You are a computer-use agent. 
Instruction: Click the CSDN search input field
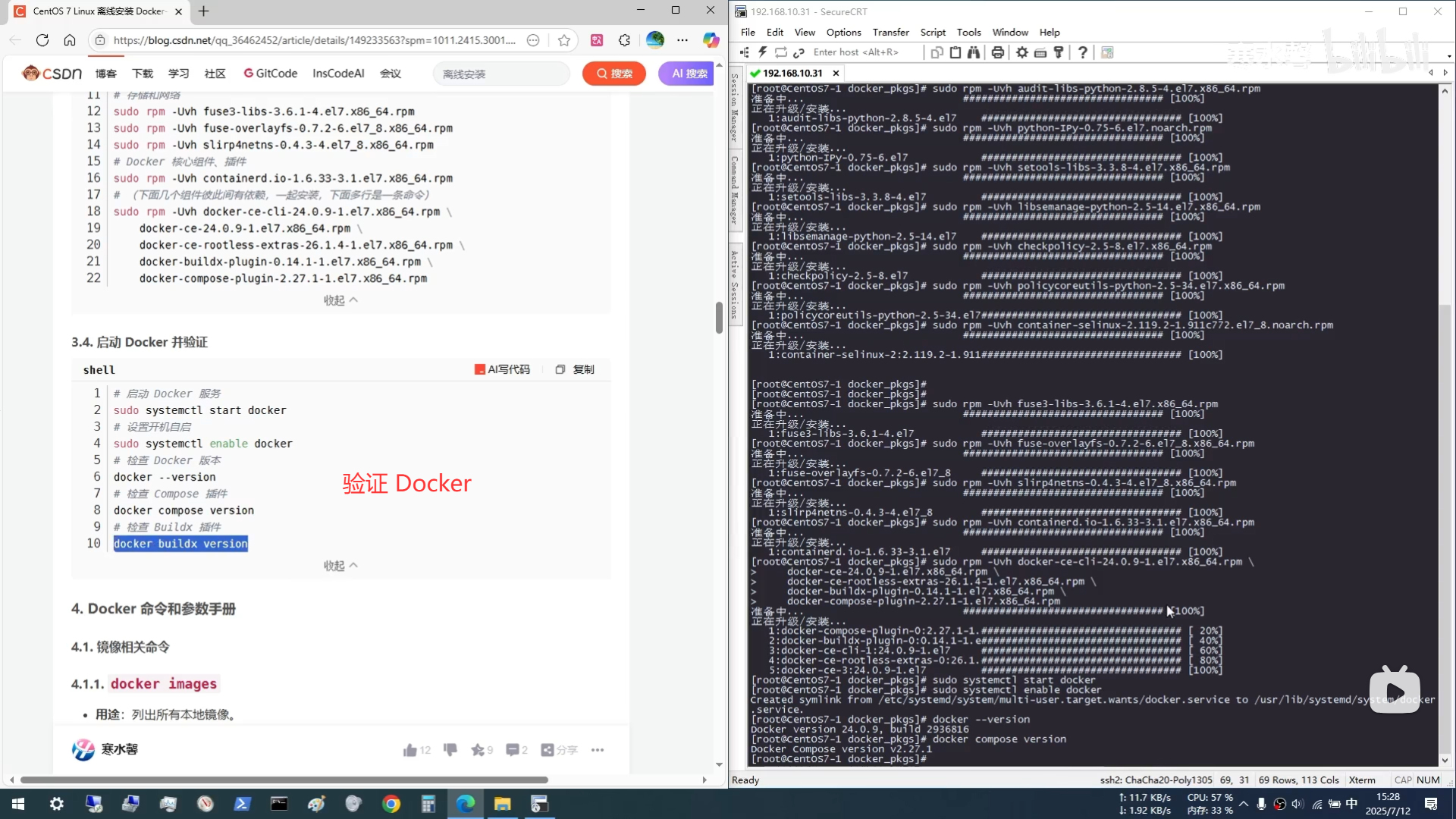500,74
